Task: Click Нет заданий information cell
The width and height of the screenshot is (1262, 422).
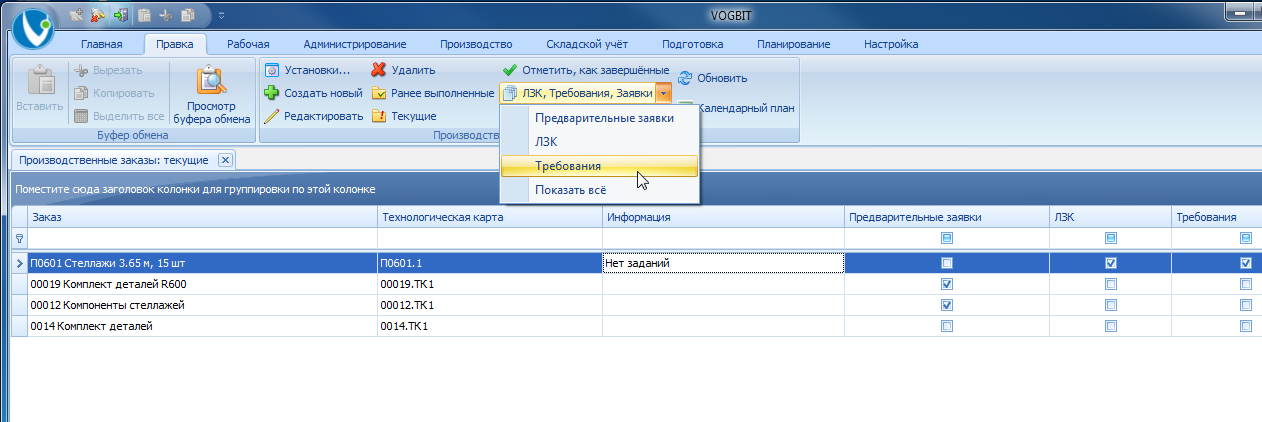Action: point(723,264)
